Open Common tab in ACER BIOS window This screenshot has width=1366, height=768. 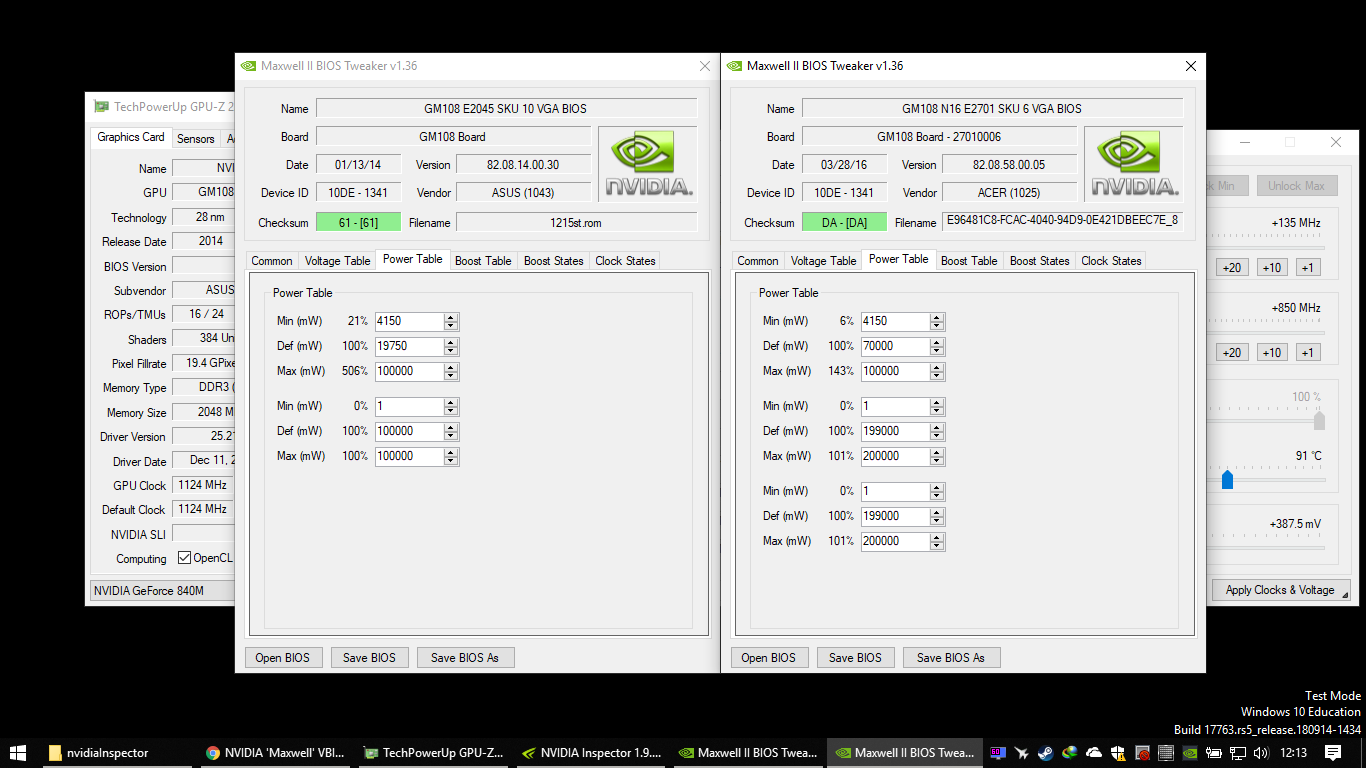tap(758, 261)
